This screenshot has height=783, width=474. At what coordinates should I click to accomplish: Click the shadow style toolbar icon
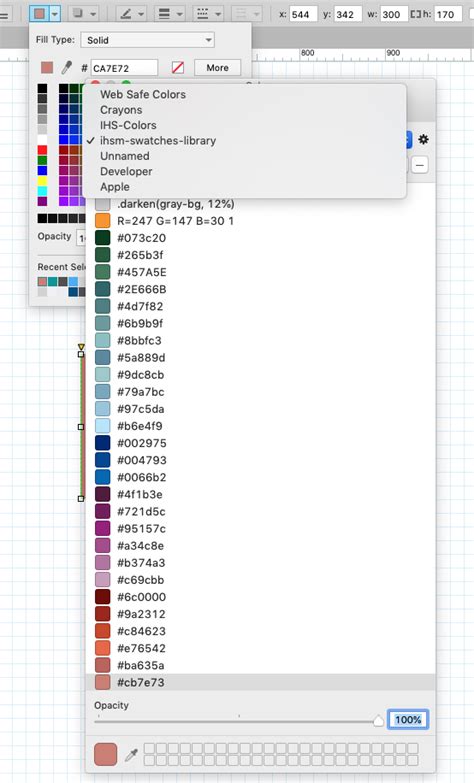[x=77, y=13]
